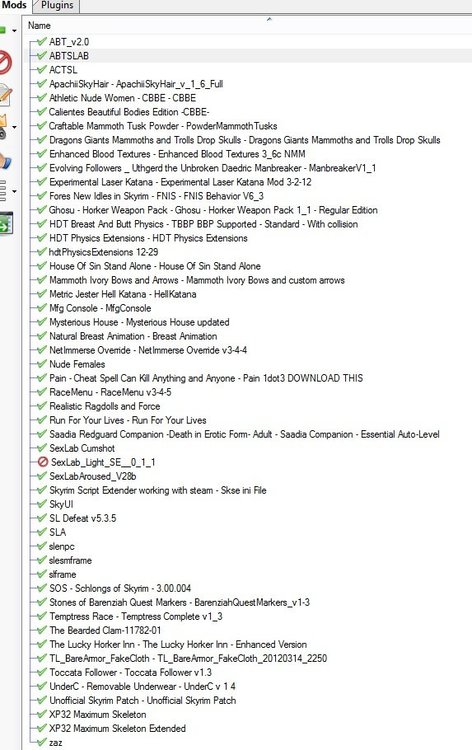
Task: Select NetImmerse Override v3-4-4 mod
Action: click(x=148, y=350)
